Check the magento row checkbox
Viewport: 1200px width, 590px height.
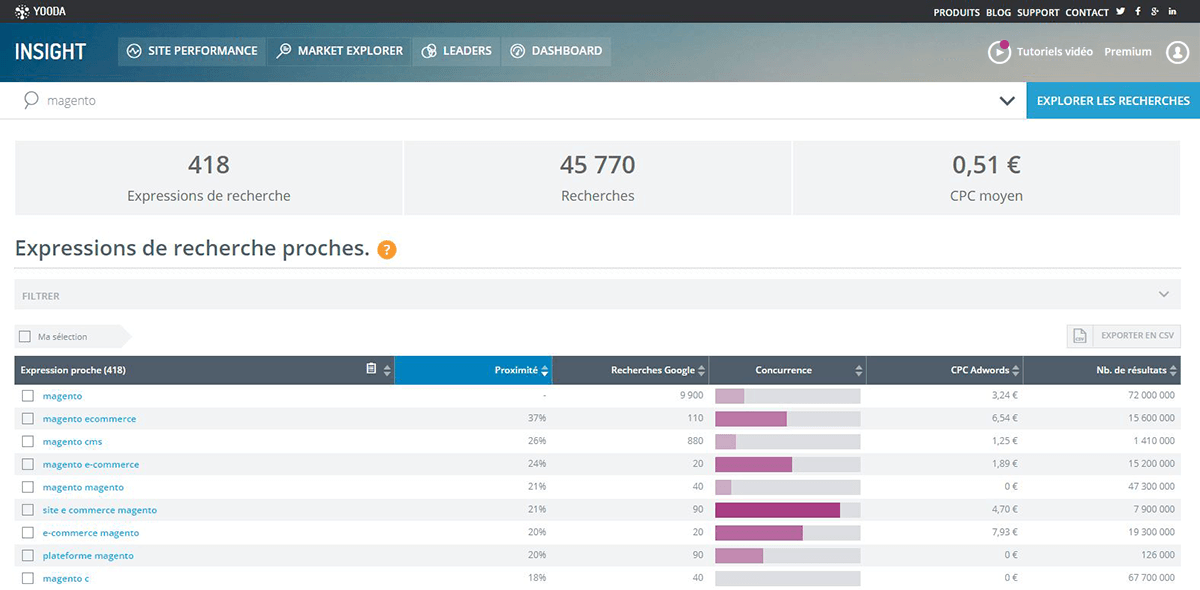click(28, 396)
